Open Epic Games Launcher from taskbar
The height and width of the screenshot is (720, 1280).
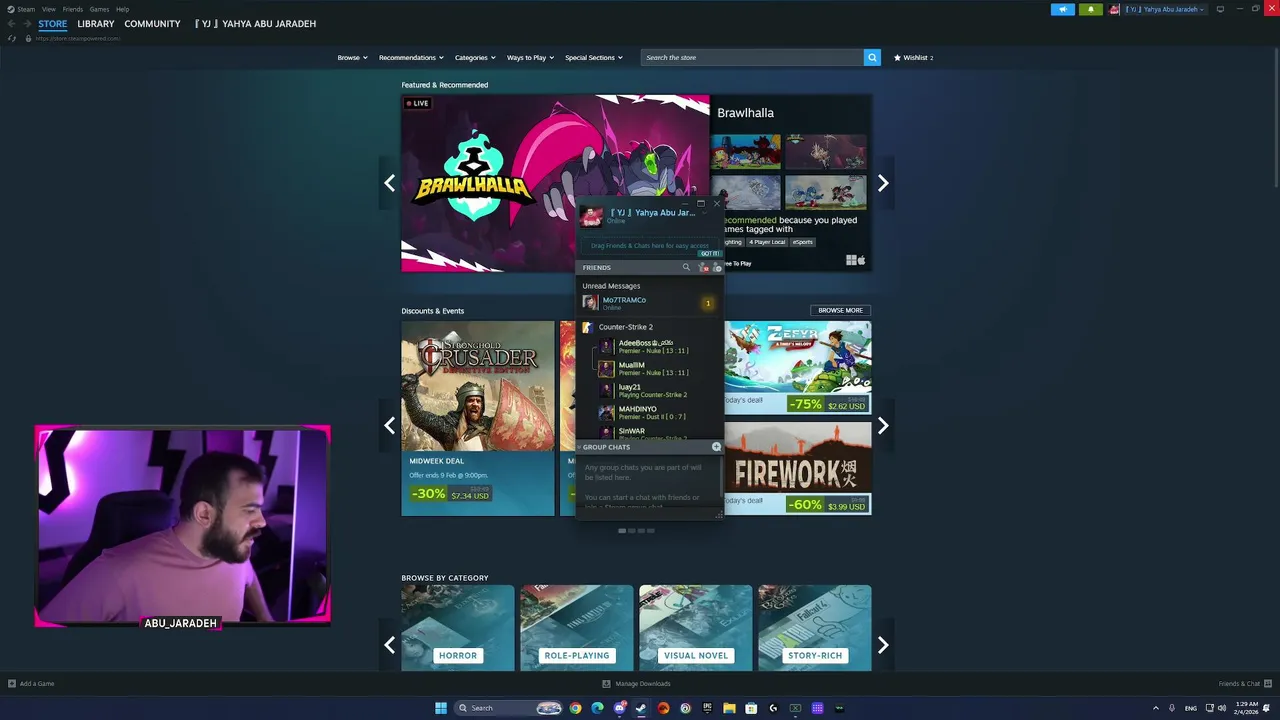coord(707,708)
